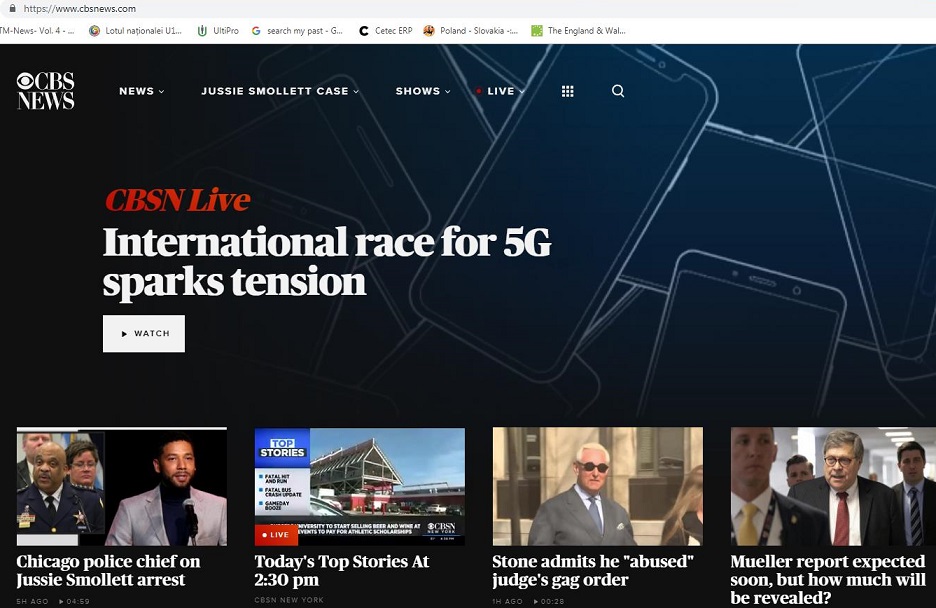This screenshot has width=936, height=608.
Task: Click the red LIVE badge on Top Stories
Action: pyautogui.click(x=276, y=535)
